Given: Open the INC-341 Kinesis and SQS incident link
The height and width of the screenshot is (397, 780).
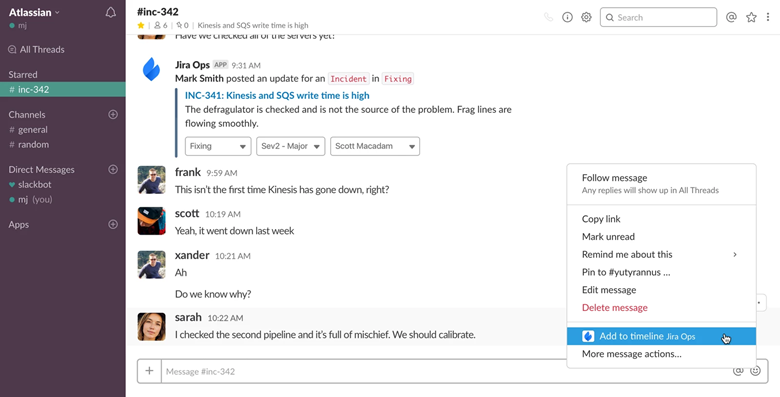Looking at the screenshot, I should tap(277, 95).
